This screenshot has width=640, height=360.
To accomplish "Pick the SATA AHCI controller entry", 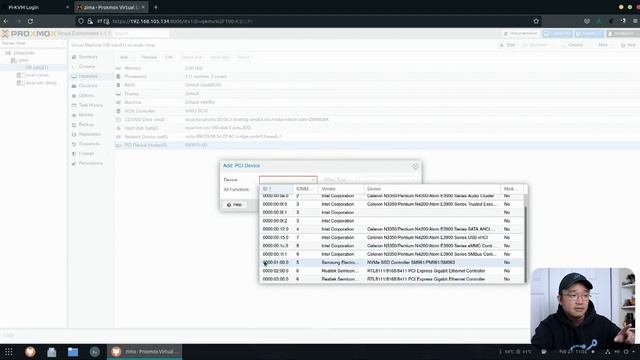I will coord(392,229).
